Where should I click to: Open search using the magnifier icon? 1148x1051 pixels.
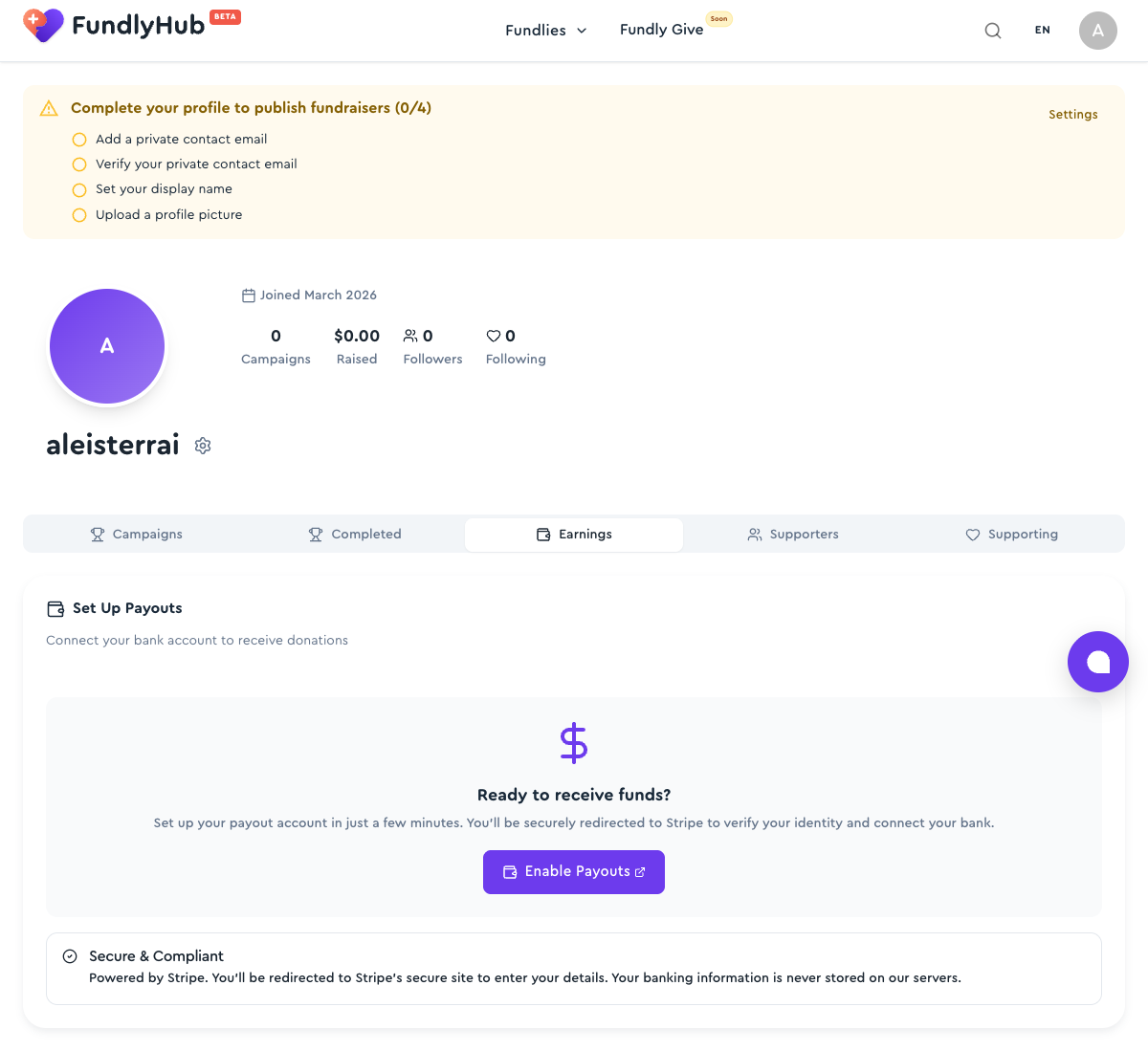pos(992,30)
